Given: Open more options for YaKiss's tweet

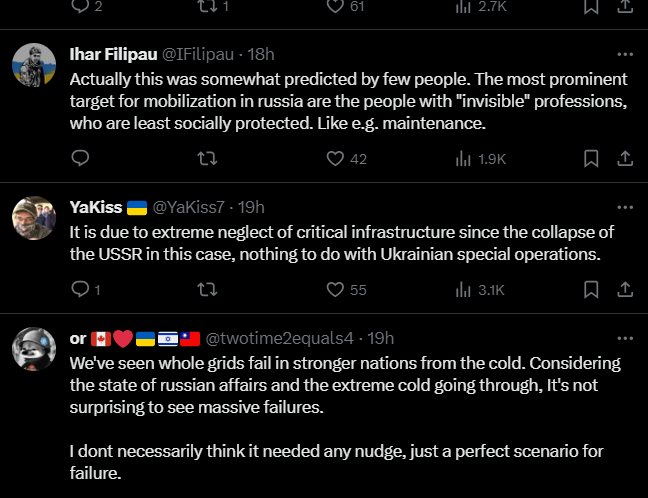Looking at the screenshot, I should pos(625,207).
